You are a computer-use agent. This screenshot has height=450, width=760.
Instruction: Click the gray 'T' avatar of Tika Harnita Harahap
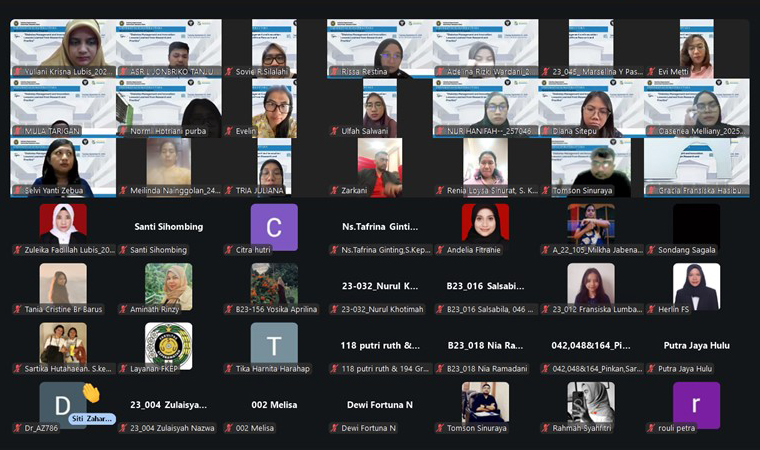coord(274,345)
